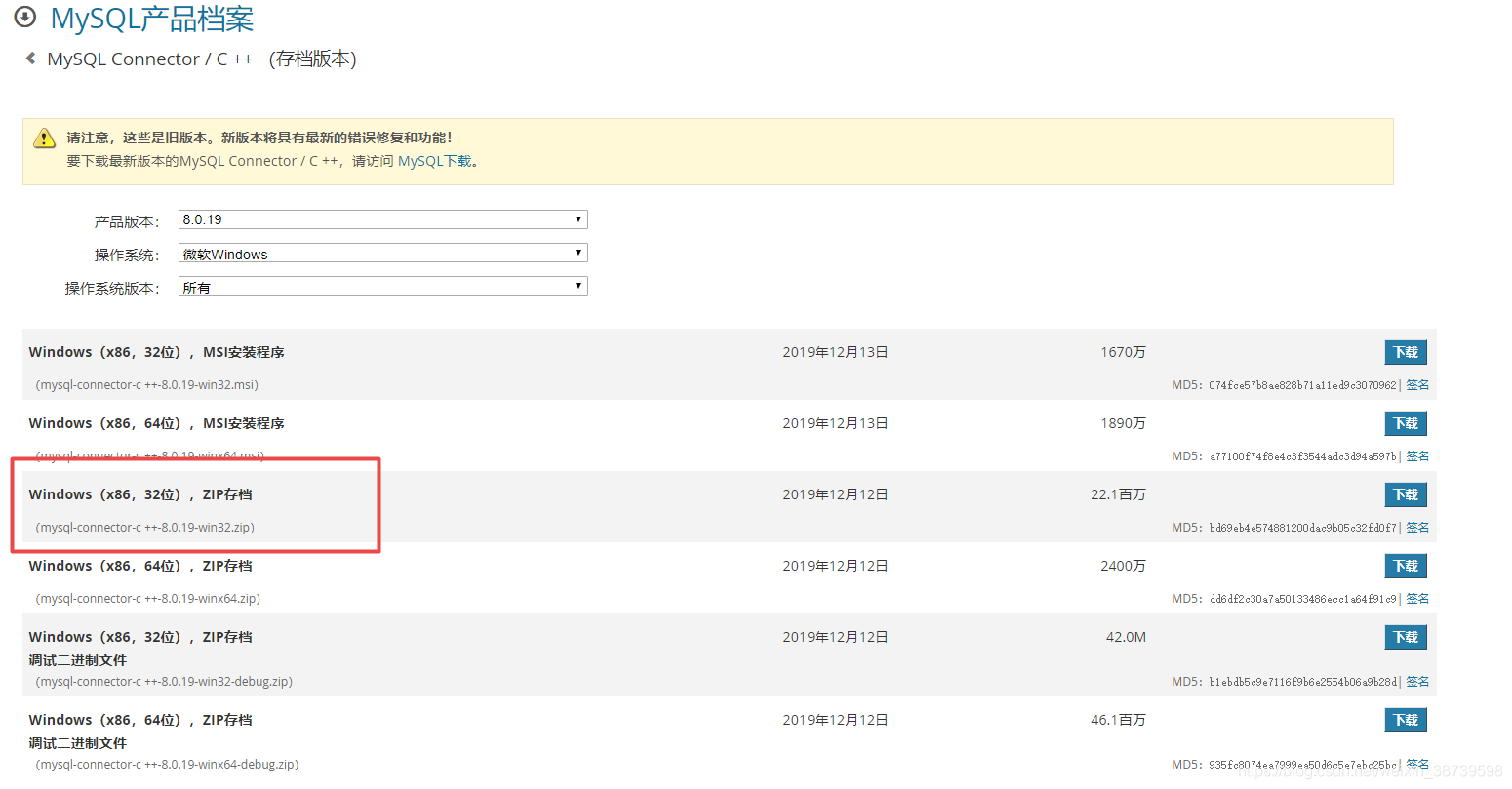
Task: Click the MD5 hash for win32.zip
Action: 1303,528
